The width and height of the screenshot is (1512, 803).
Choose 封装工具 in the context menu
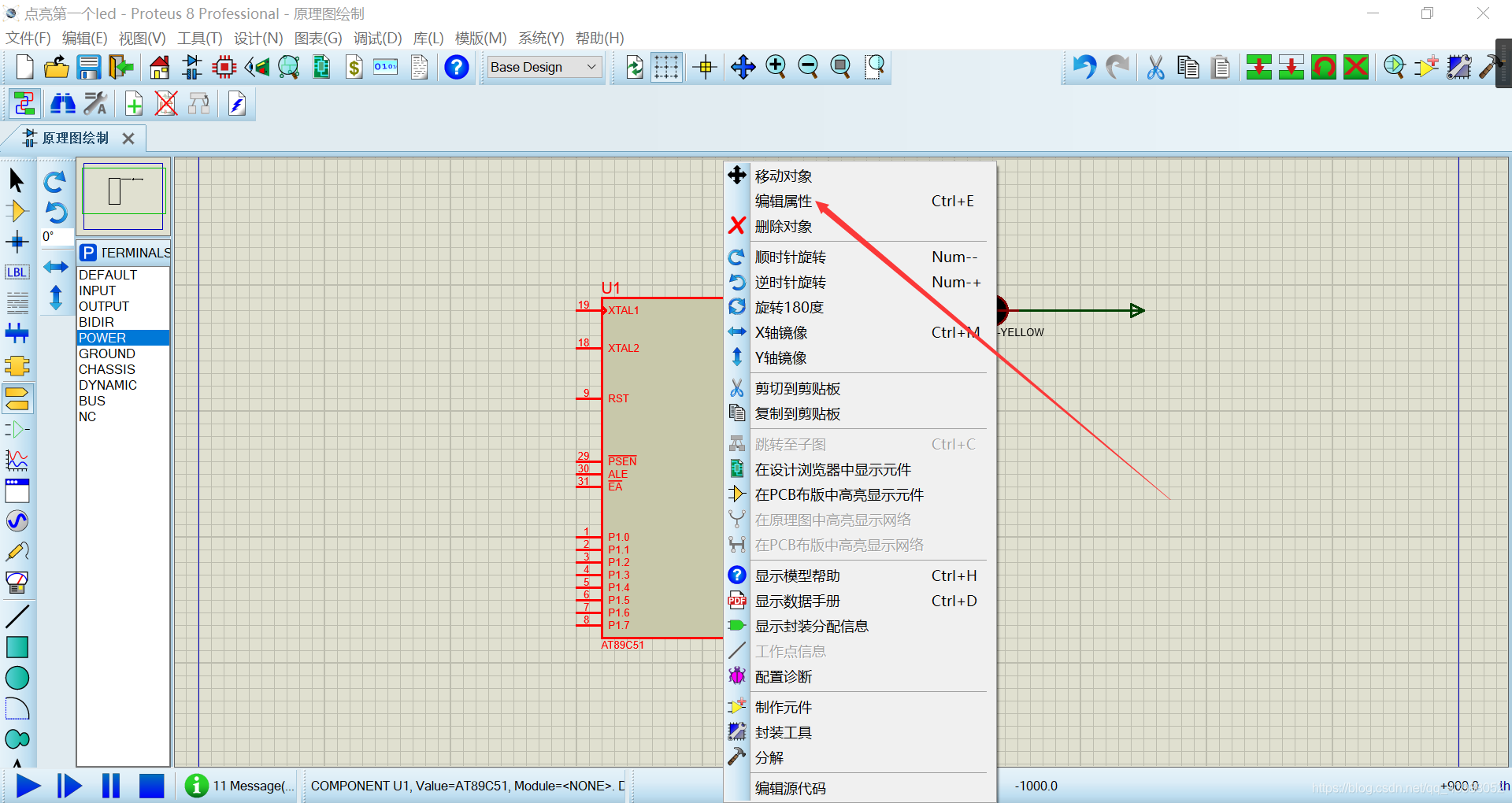click(x=860, y=733)
